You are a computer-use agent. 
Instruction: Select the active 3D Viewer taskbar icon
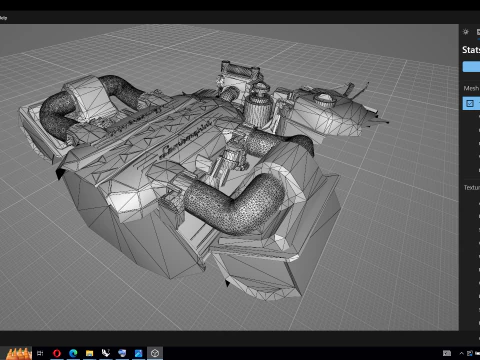[155, 353]
